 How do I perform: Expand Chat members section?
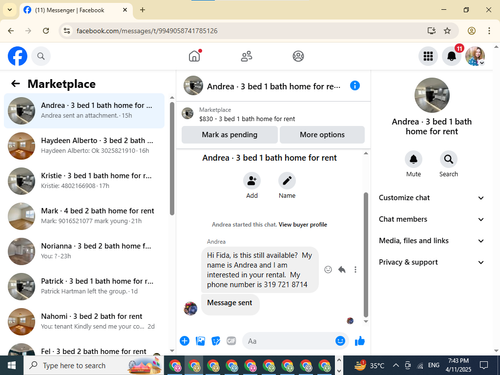pos(431,219)
